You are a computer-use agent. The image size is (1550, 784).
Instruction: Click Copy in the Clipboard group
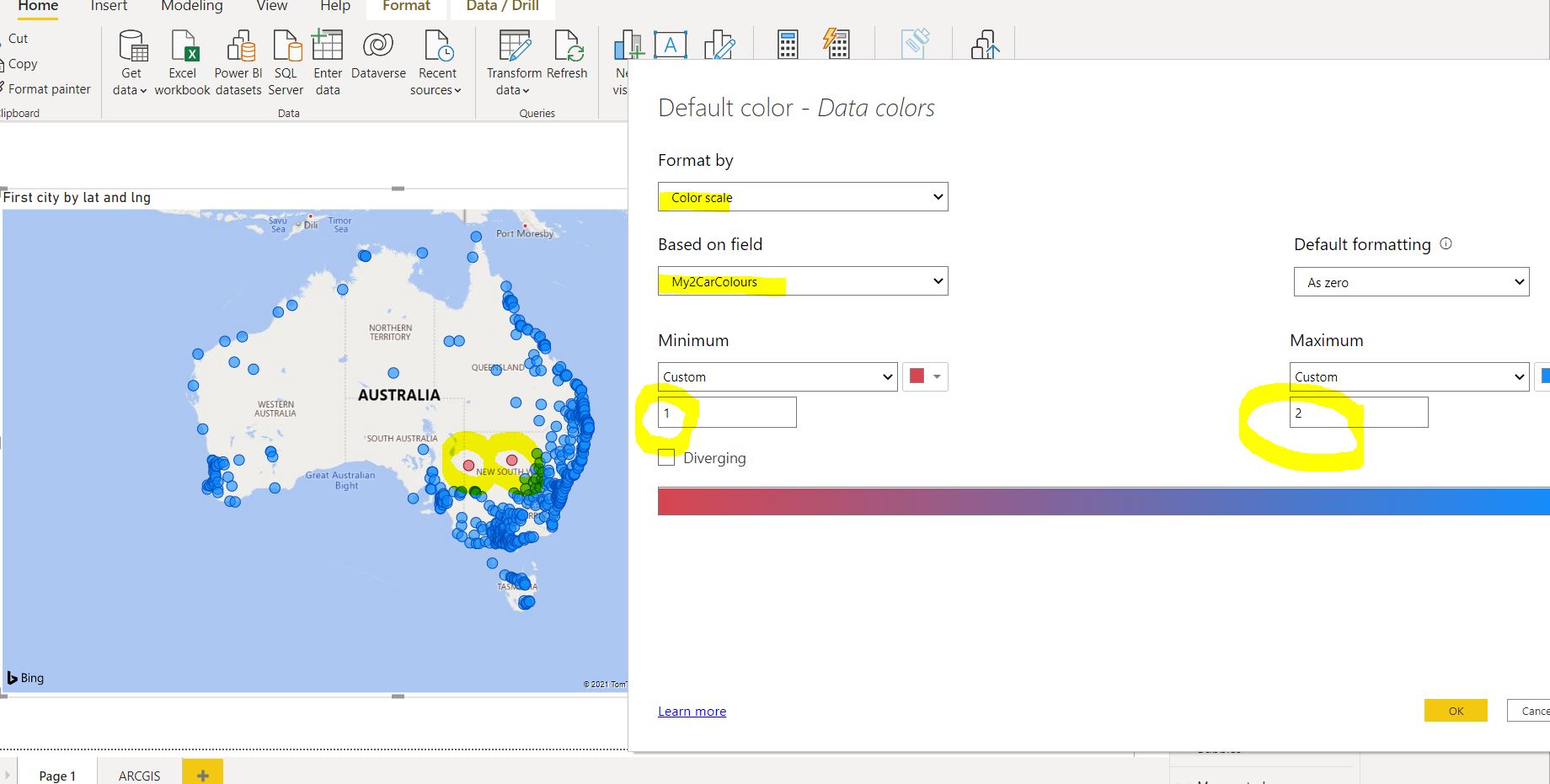pos(22,64)
